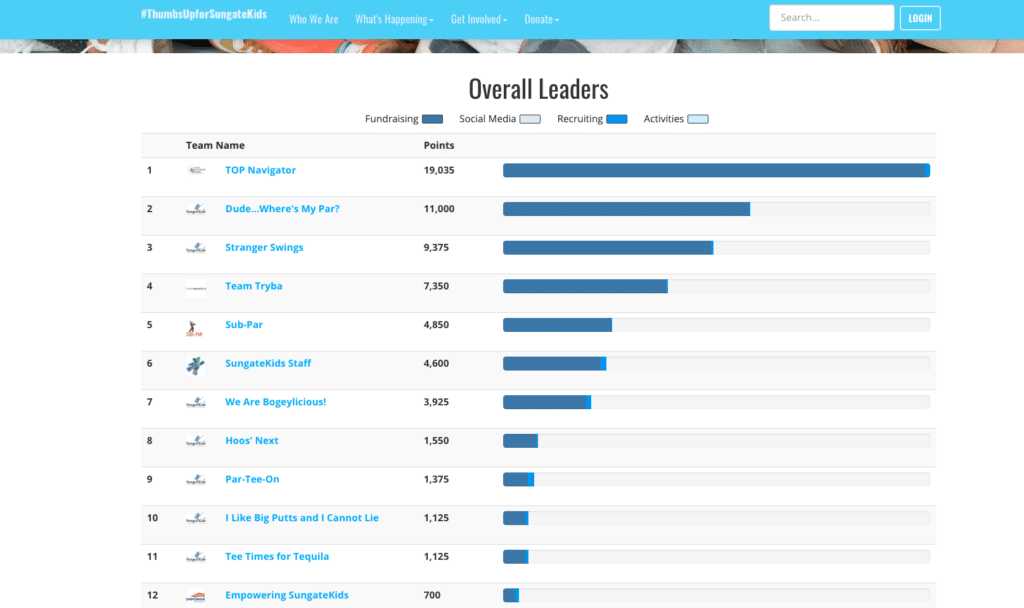1024x608 pixels.
Task: Expand the Donate dropdown menu
Action: pos(541,20)
